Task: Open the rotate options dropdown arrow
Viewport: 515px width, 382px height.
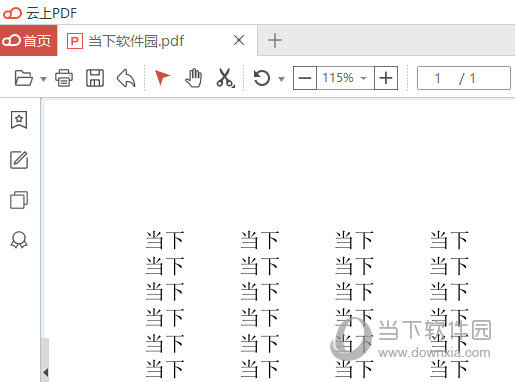Action: (x=282, y=79)
